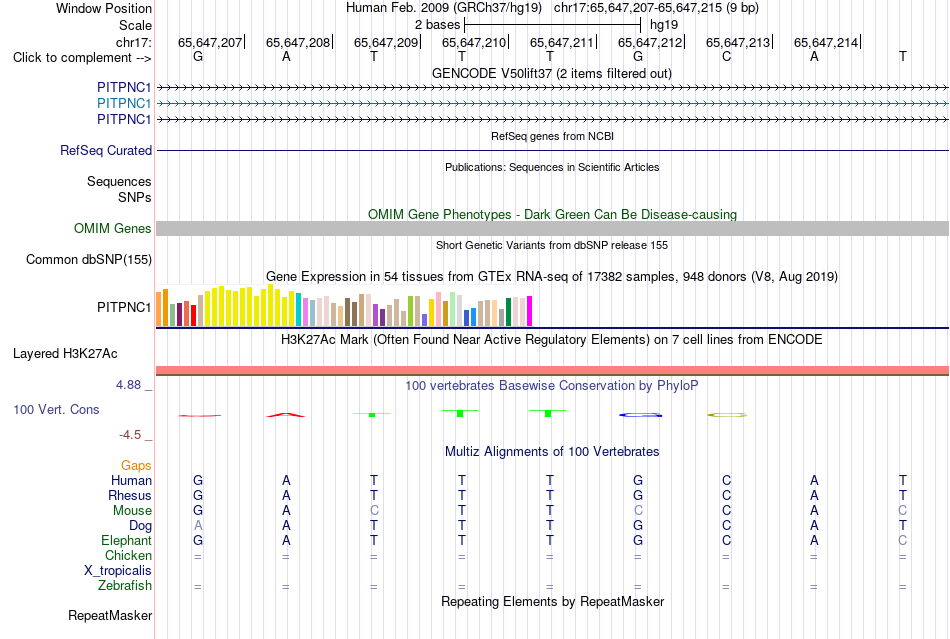Click the chr17: label on the ruler
950x639 pixels.
pos(133,42)
